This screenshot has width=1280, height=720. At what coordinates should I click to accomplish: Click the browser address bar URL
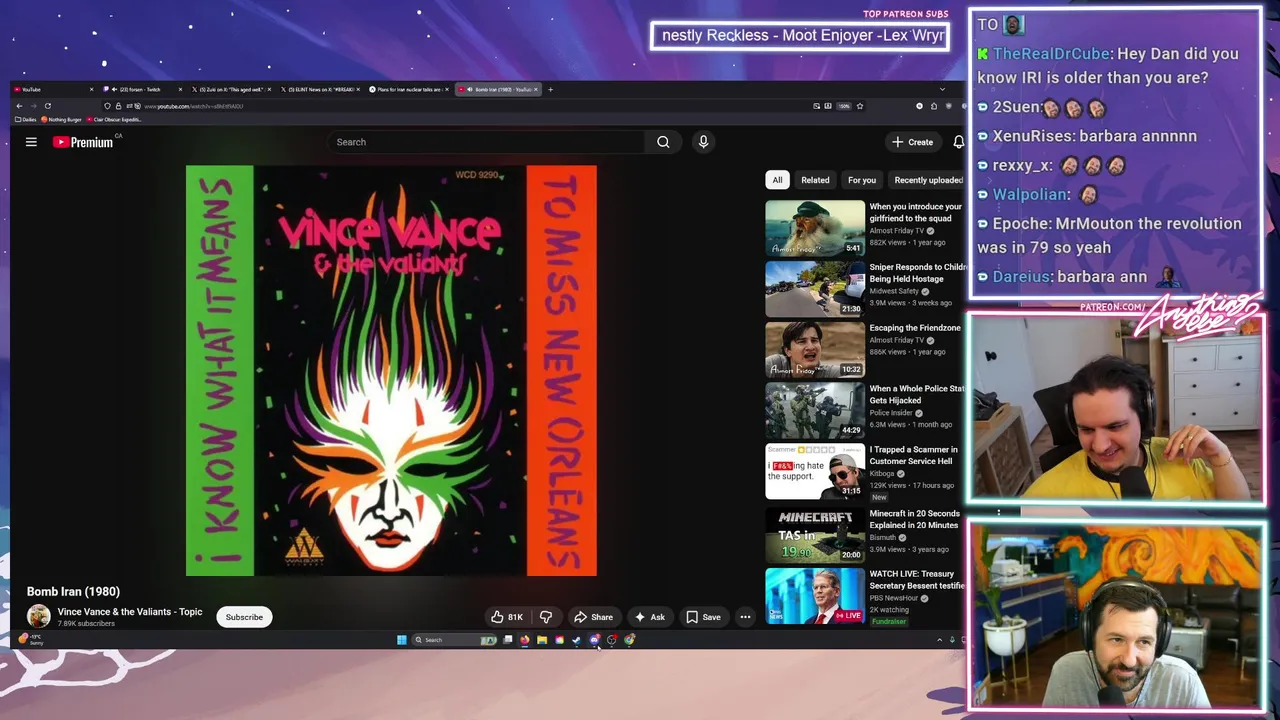point(193,106)
